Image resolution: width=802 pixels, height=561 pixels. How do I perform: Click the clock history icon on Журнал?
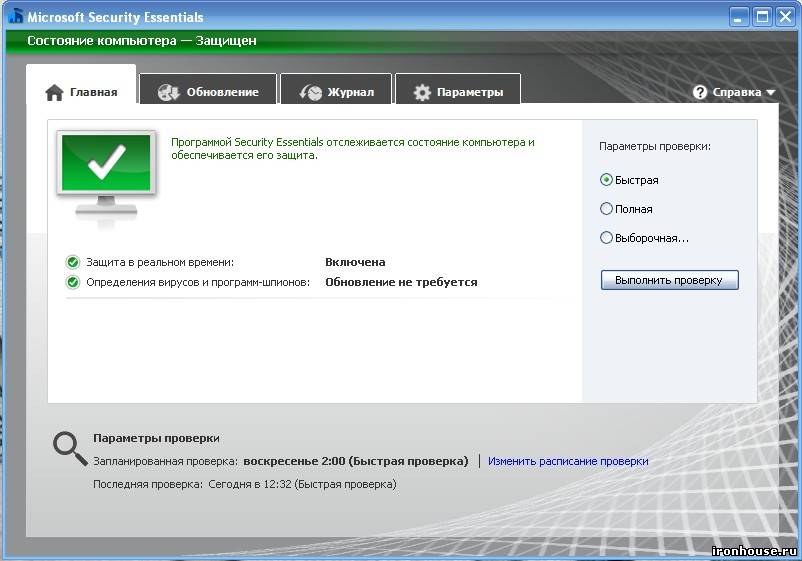[x=311, y=92]
